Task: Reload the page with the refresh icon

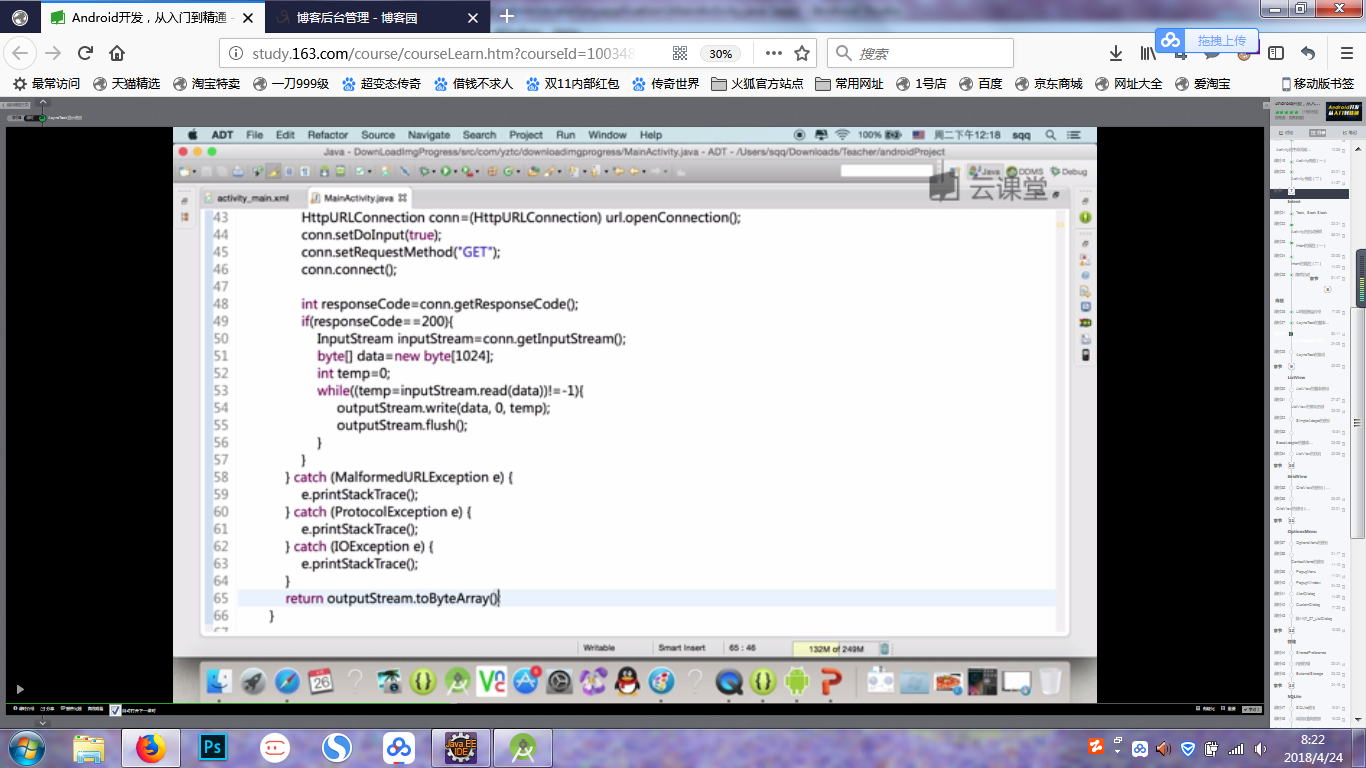Action: coord(85,54)
